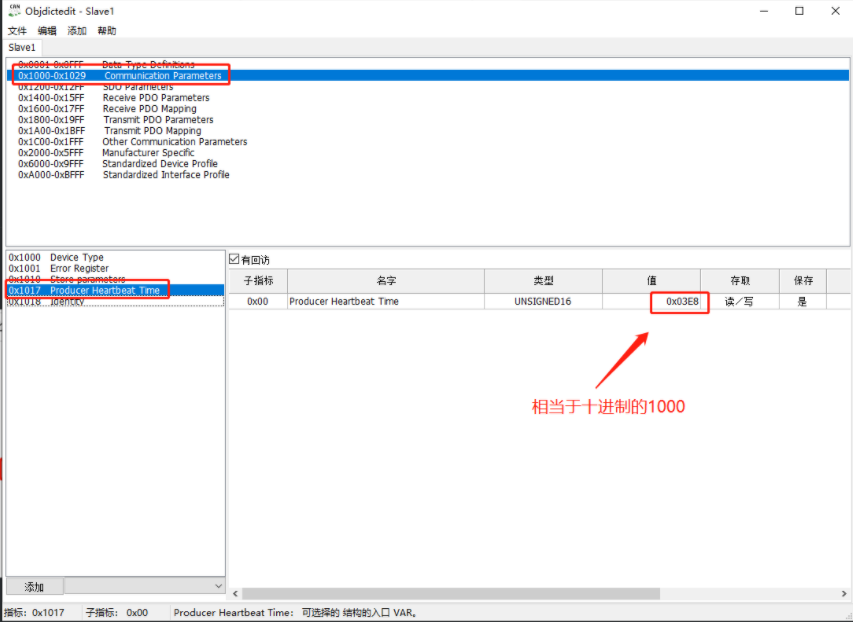Viewport: 853px width, 622px height.
Task: Click the horizontal scrollbar right arrow
Action: click(x=844, y=593)
